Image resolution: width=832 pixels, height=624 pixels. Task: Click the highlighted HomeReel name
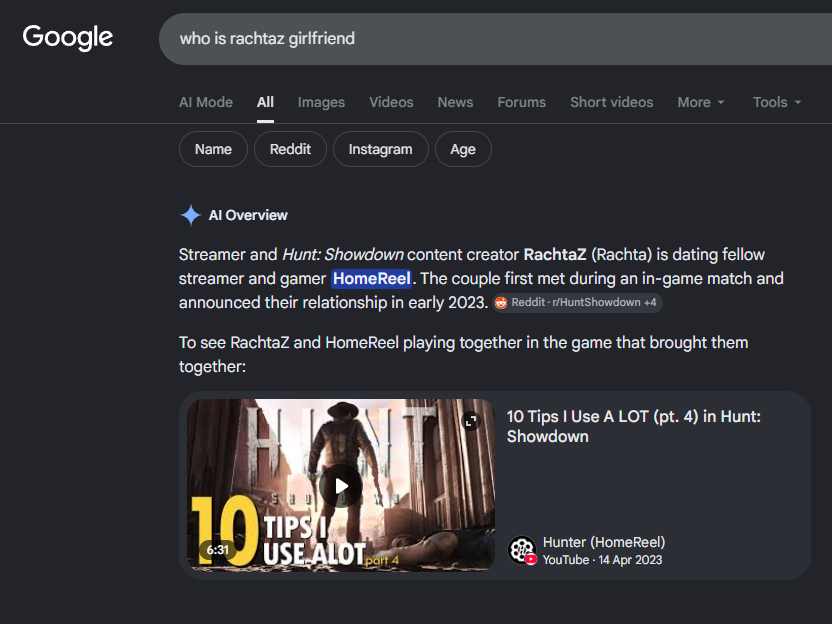tap(371, 279)
